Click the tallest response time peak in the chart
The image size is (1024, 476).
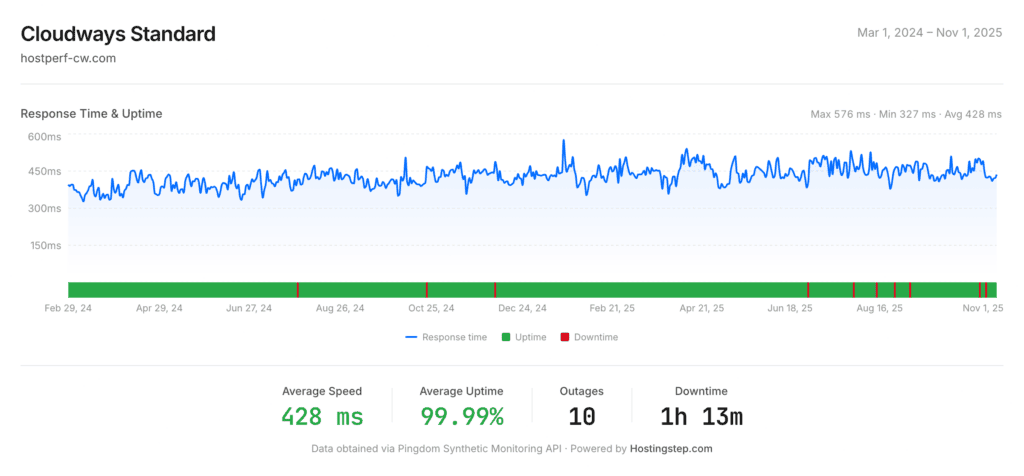pos(563,140)
